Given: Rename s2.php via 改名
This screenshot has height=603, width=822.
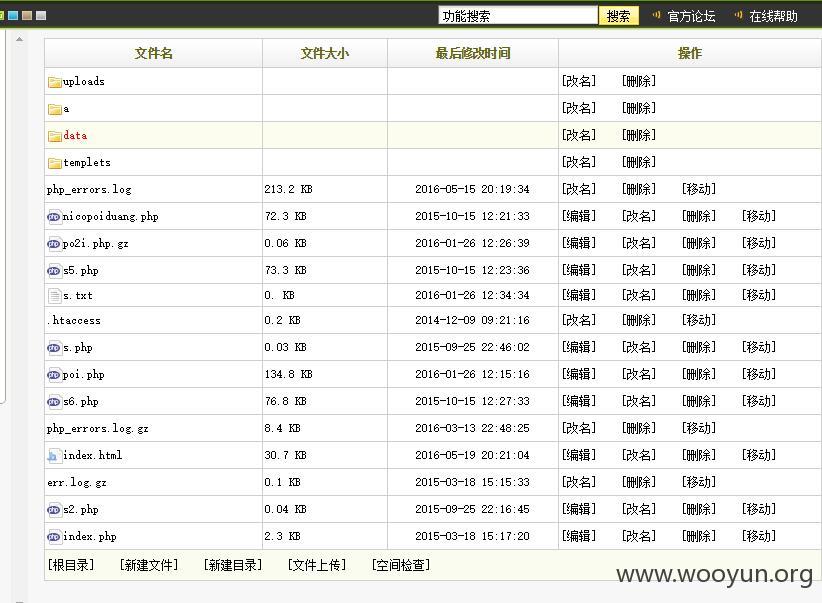Looking at the screenshot, I should [639, 509].
